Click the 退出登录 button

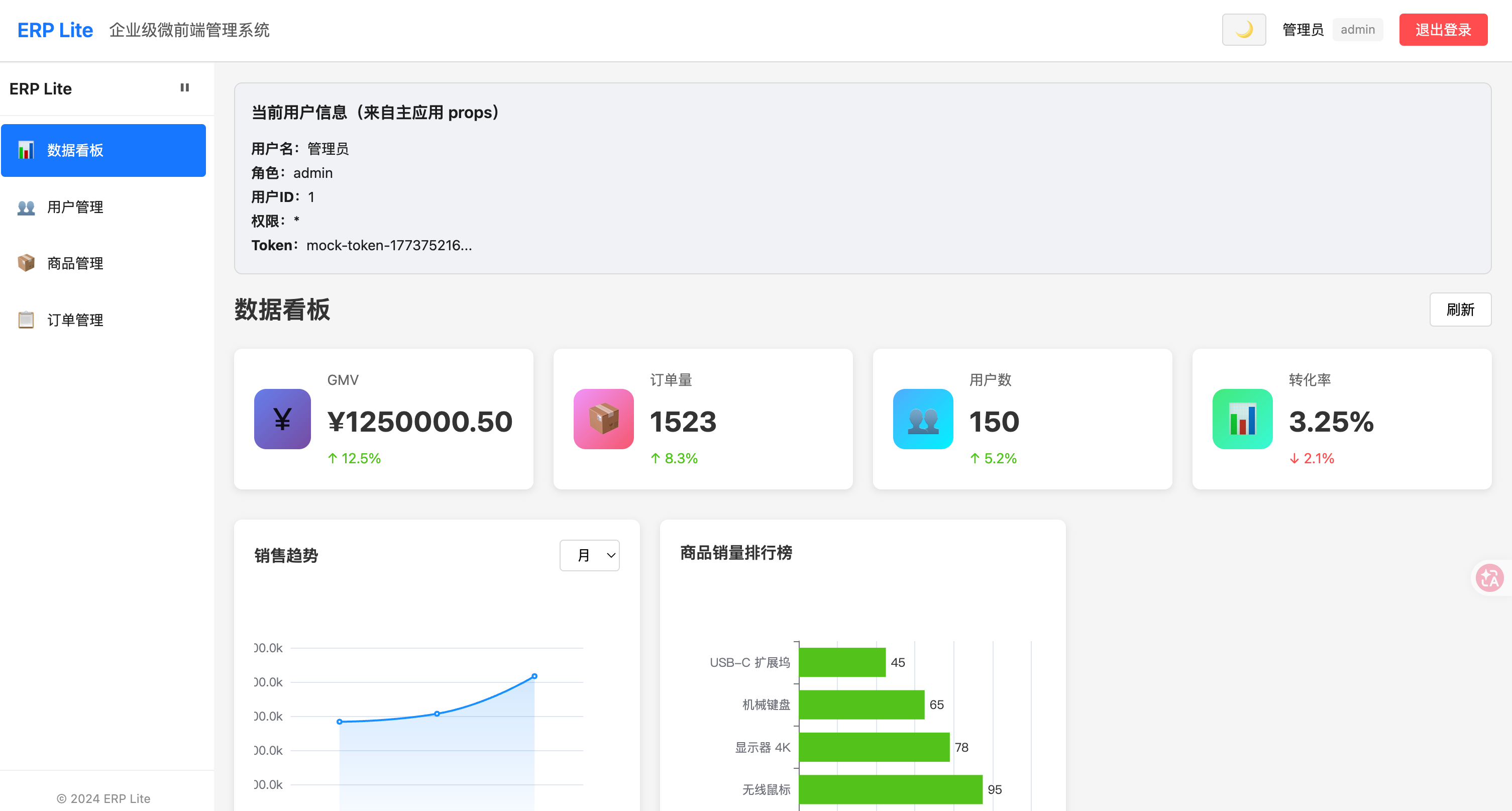pos(1443,29)
